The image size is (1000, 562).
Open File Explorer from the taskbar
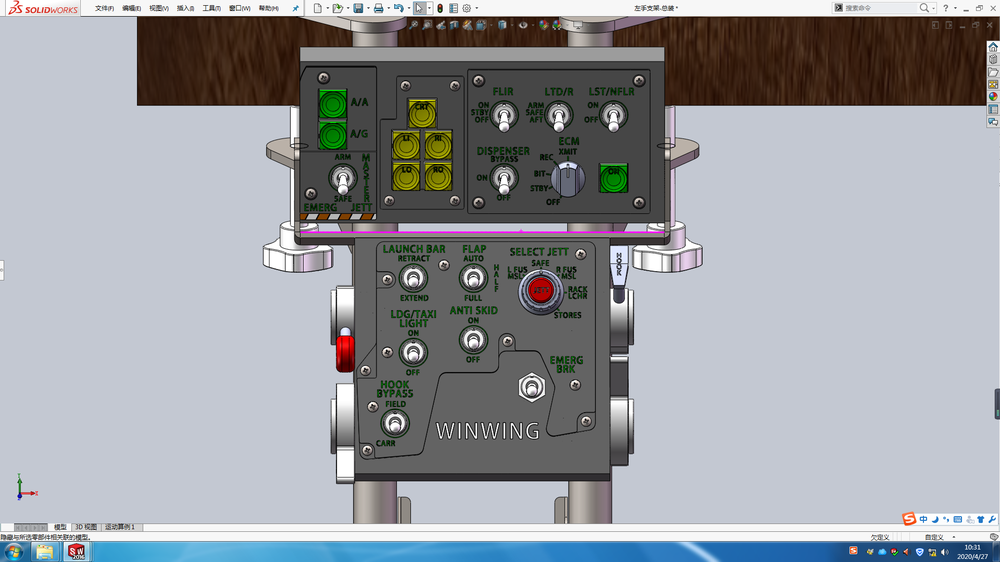(x=45, y=552)
